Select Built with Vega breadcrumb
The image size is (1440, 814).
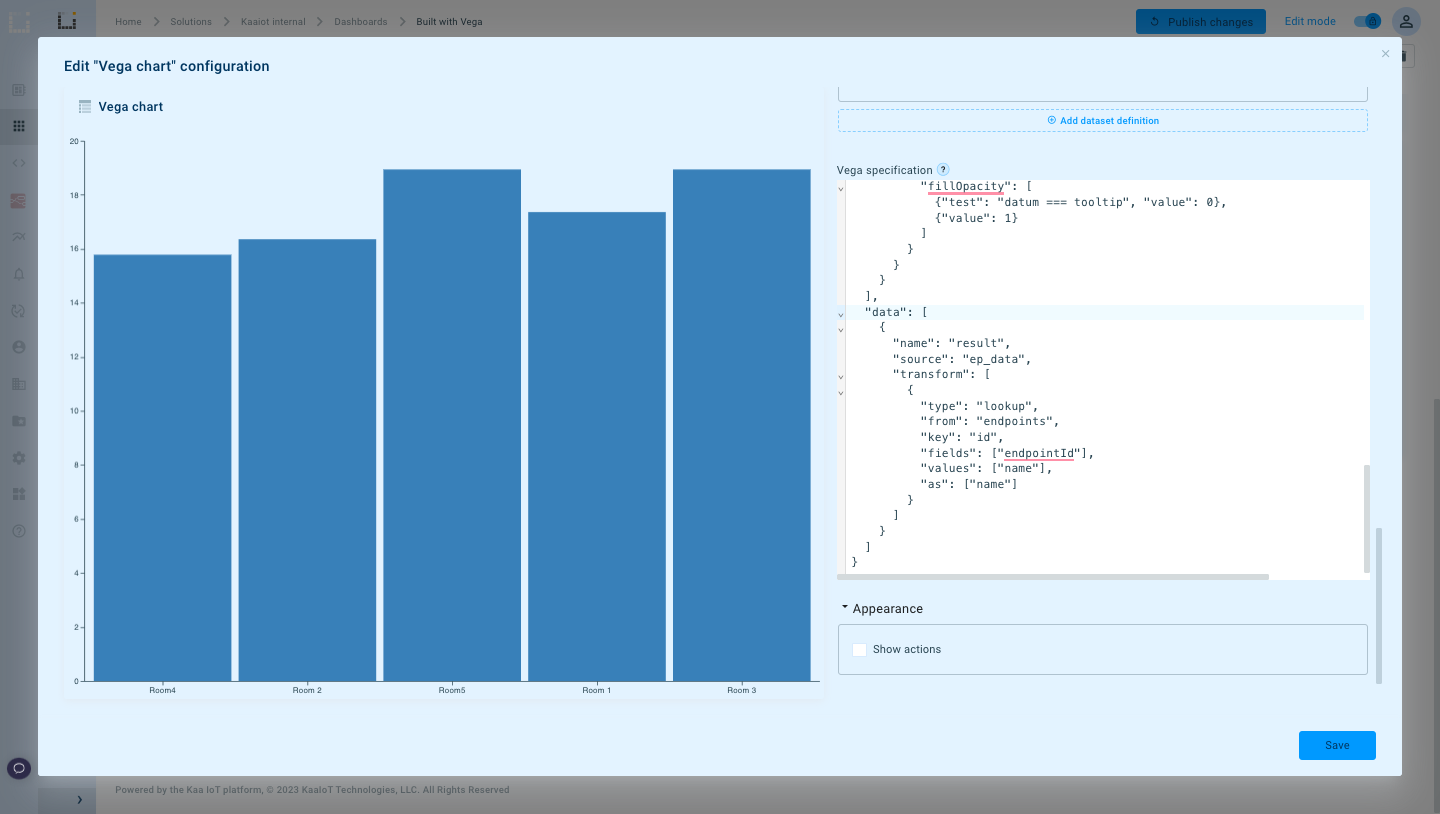coord(449,21)
